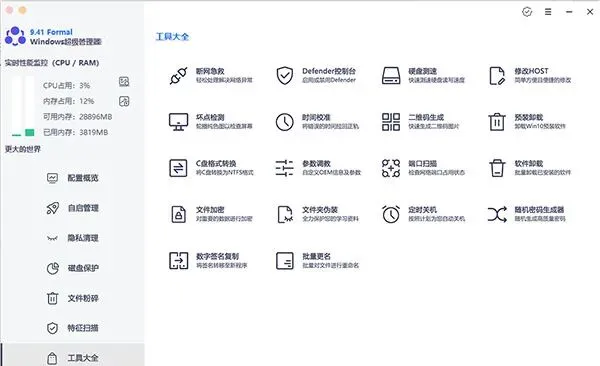The width and height of the screenshot is (600, 366).
Task: Open the 修改HOST file editor tool
Action: 530,75
